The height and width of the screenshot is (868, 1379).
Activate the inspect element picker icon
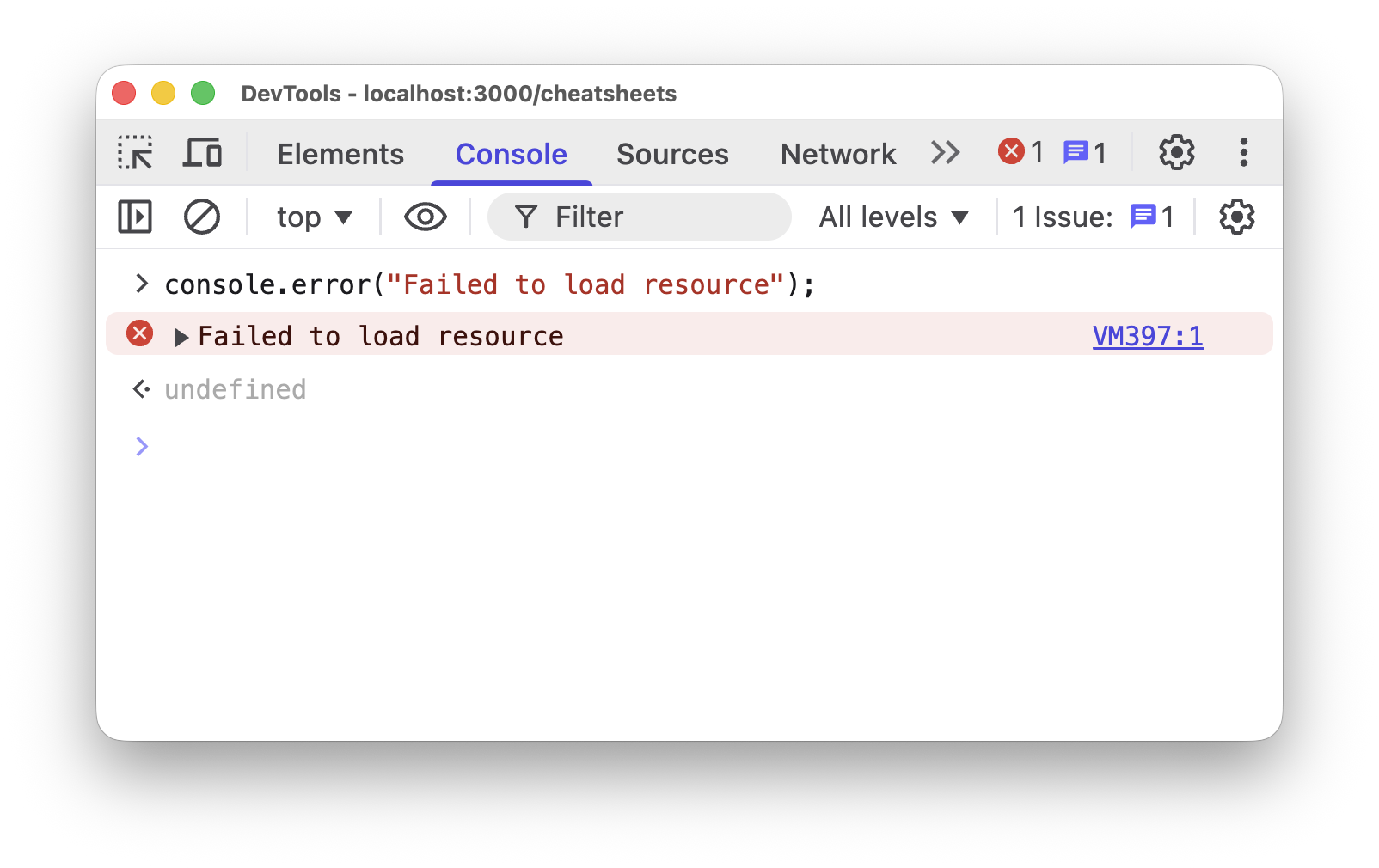[136, 153]
